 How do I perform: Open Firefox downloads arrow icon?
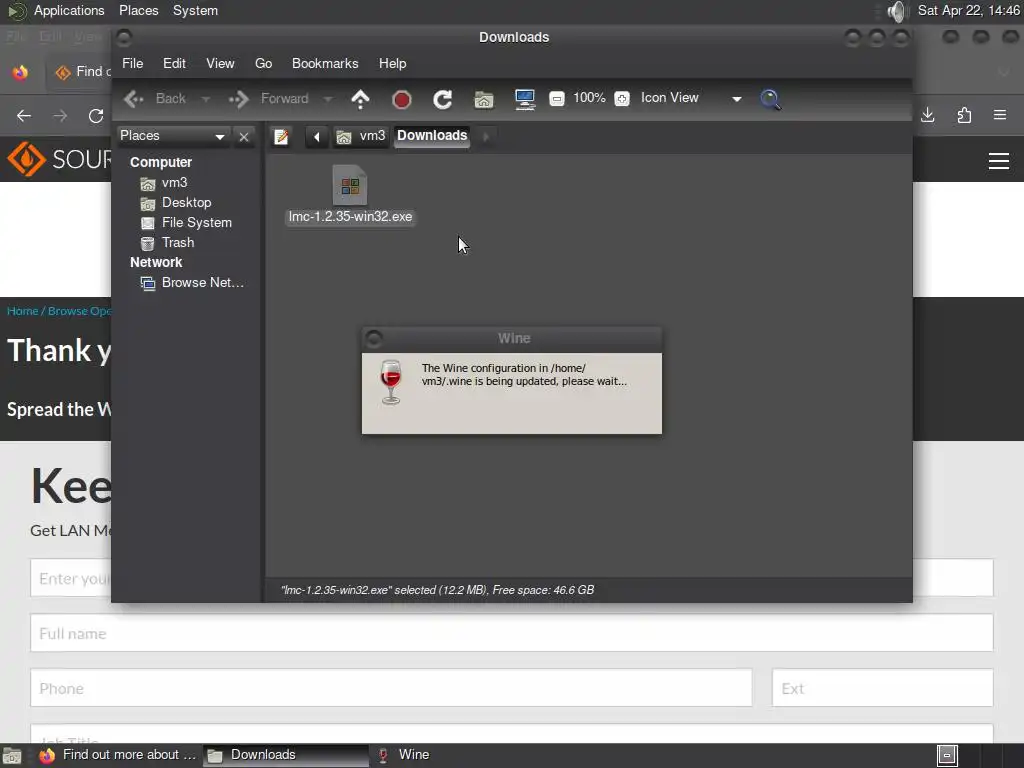(x=928, y=116)
